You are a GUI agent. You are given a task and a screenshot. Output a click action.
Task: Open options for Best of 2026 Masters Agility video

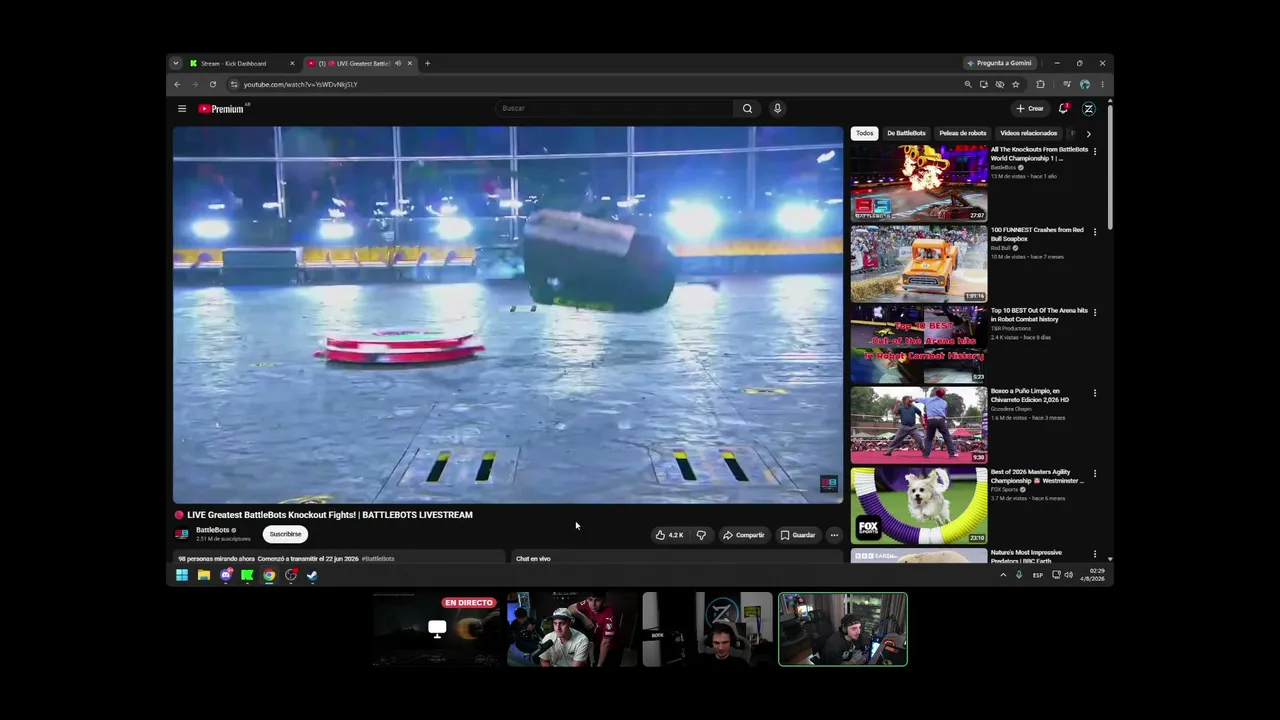(x=1094, y=473)
